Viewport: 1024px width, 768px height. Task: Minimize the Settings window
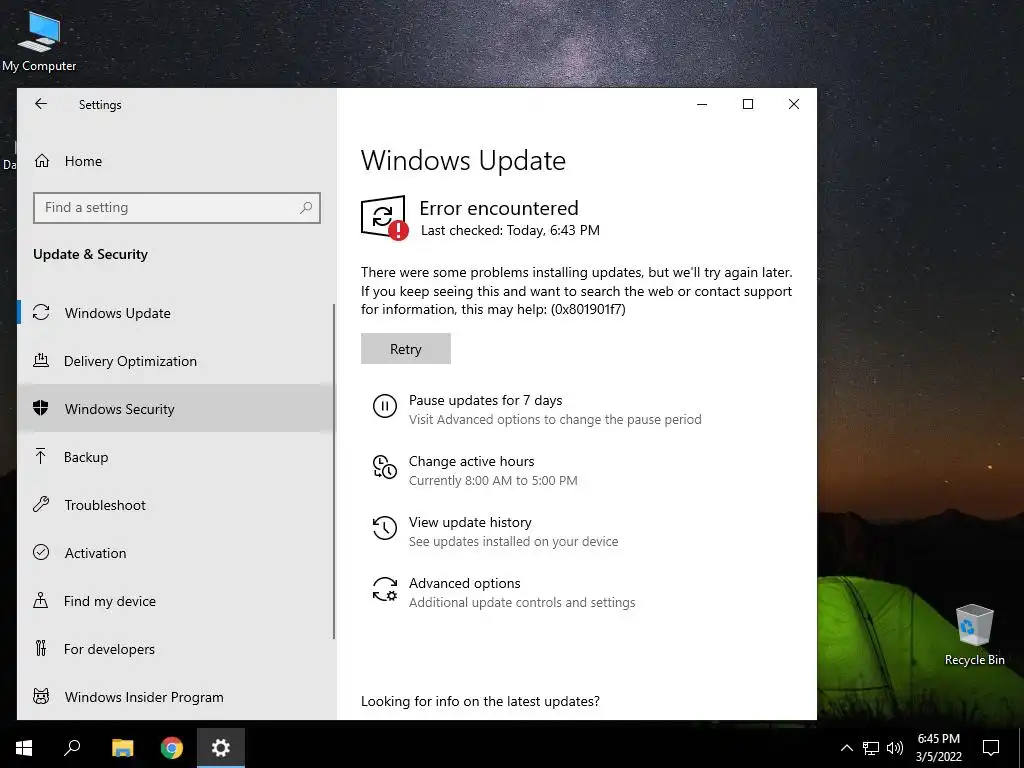pos(702,104)
